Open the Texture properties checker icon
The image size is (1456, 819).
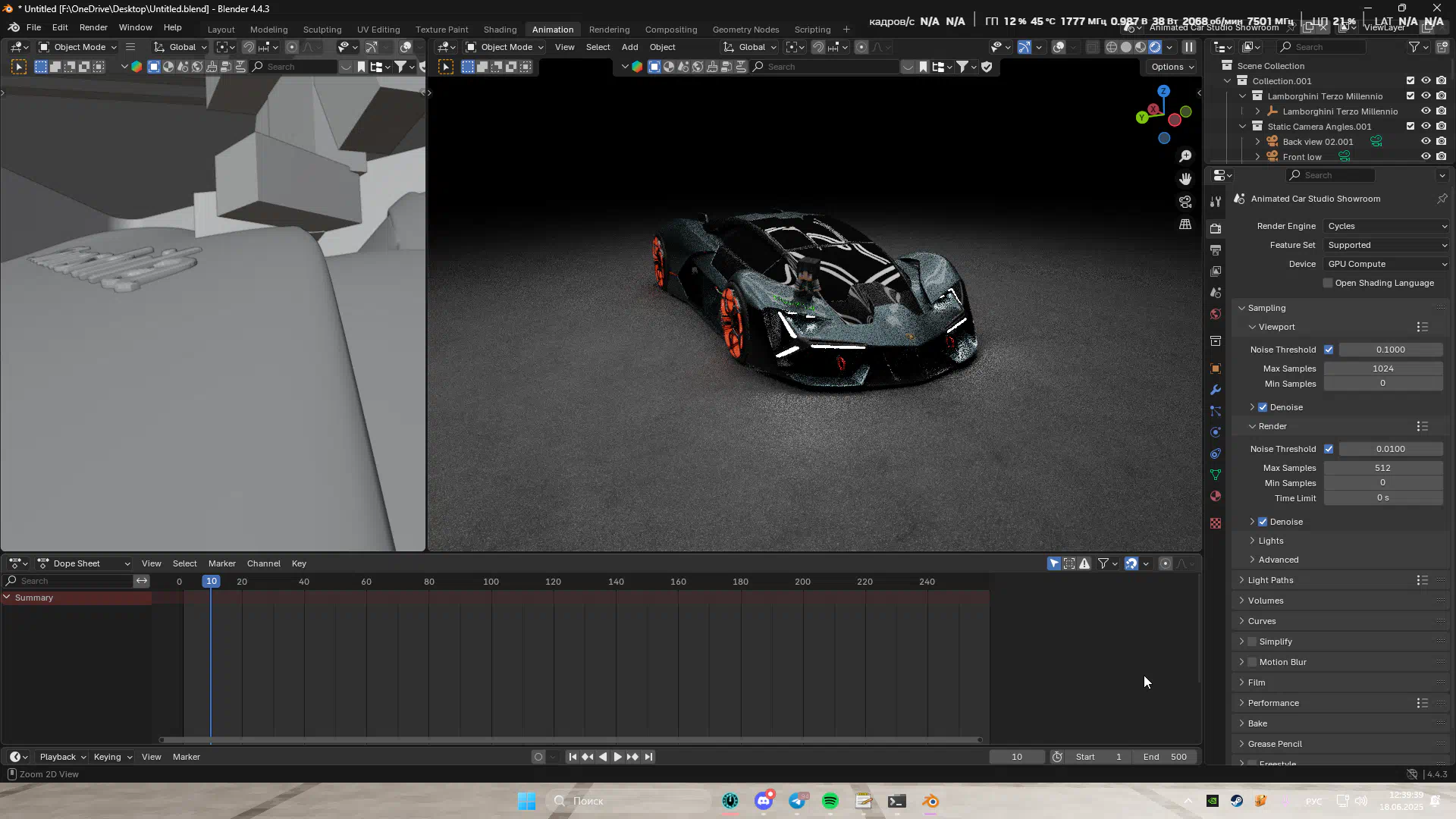(1216, 523)
